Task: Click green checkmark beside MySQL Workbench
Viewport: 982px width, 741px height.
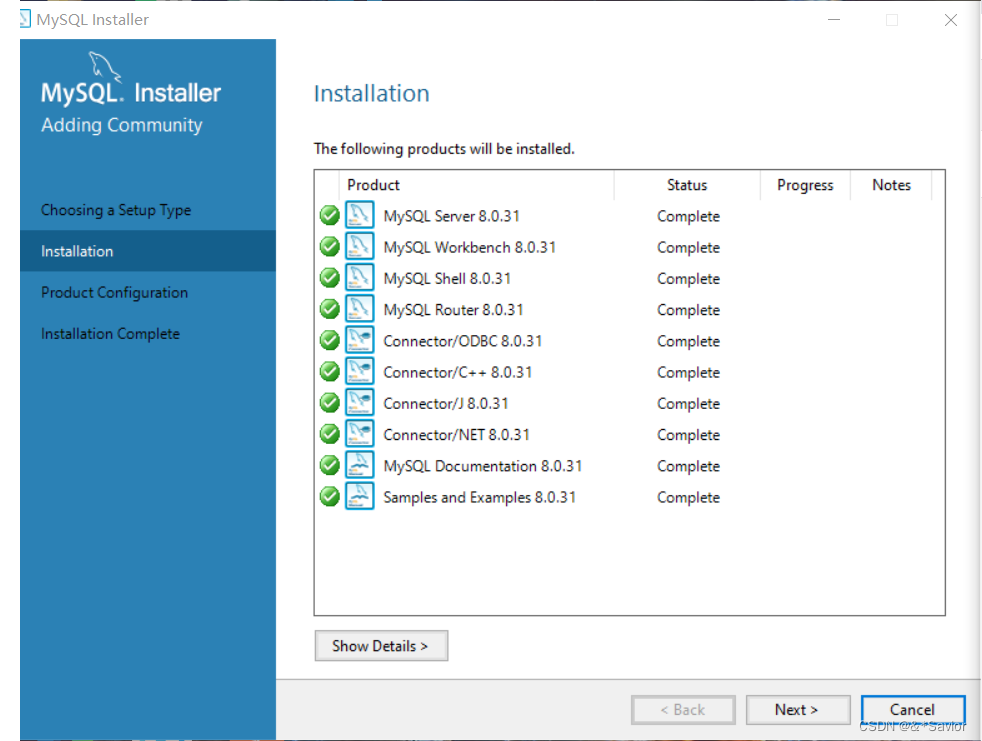Action: click(329, 247)
